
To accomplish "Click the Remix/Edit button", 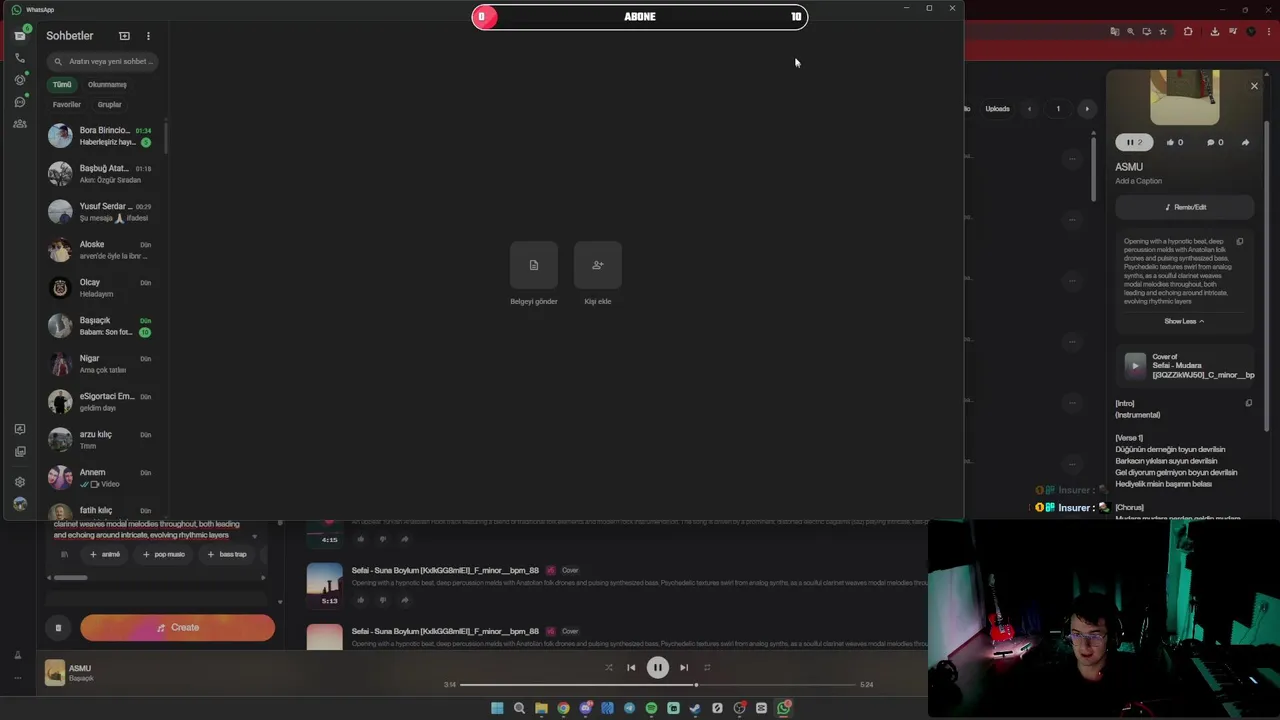I will point(1185,207).
